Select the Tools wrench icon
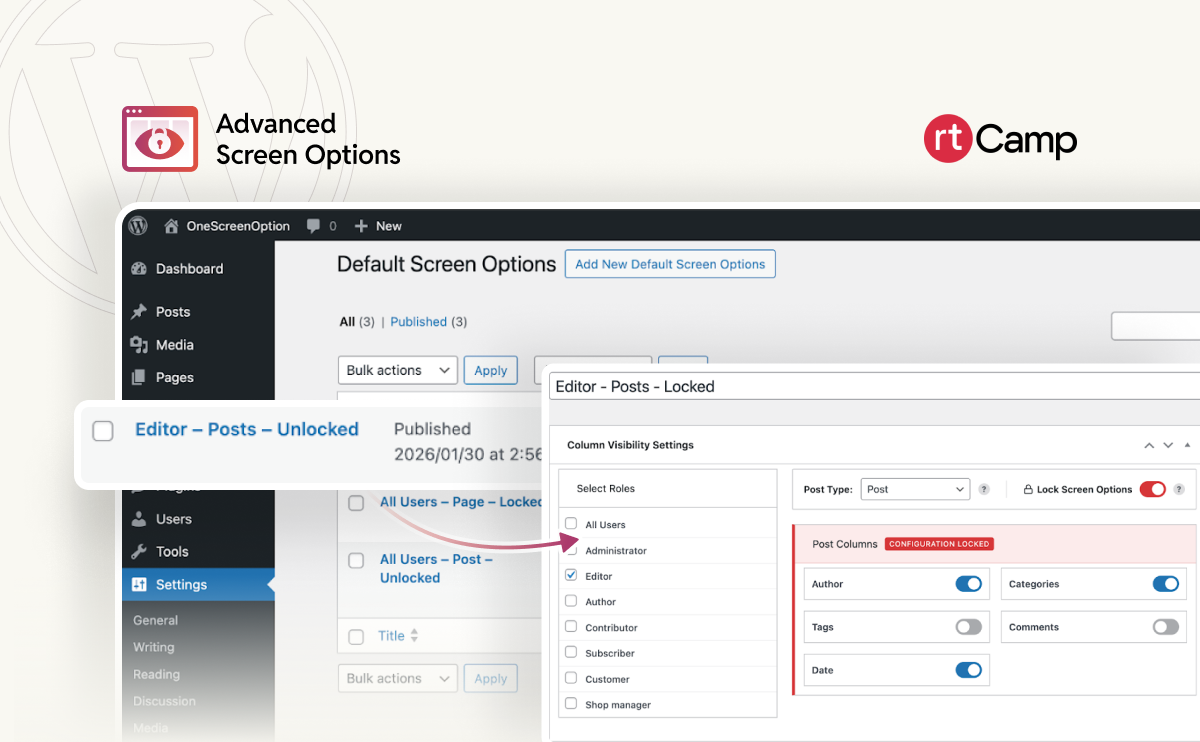Screen dimensions: 1200x742 [141, 551]
